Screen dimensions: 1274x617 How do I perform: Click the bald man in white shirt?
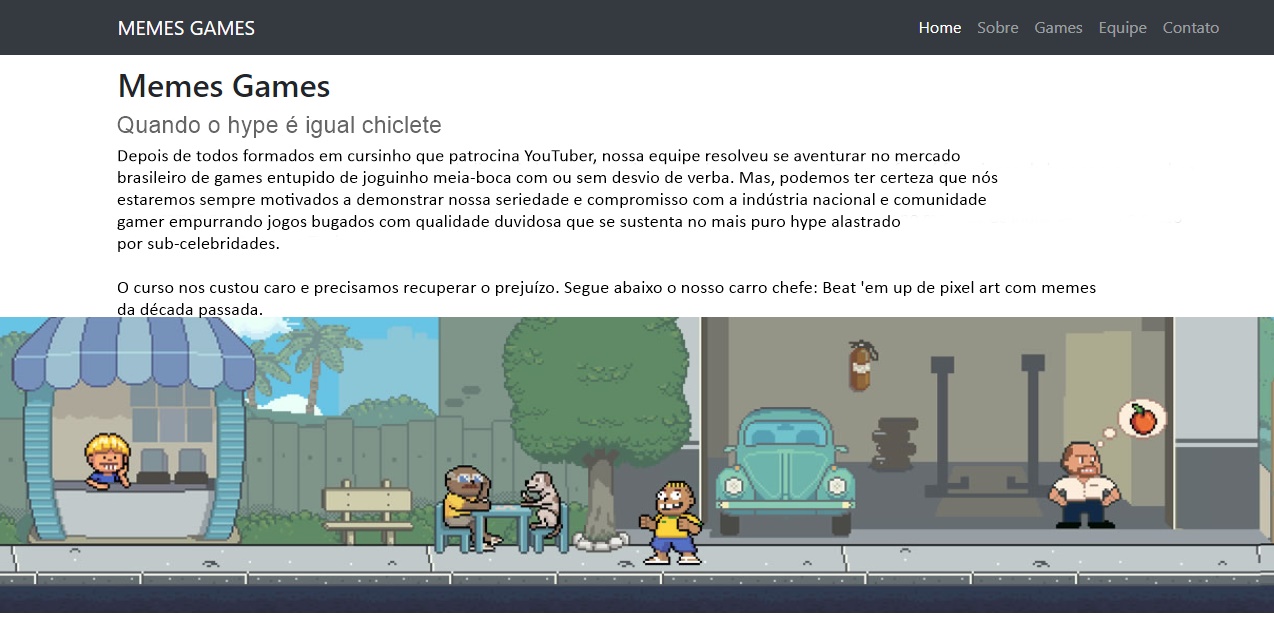coord(1083,485)
